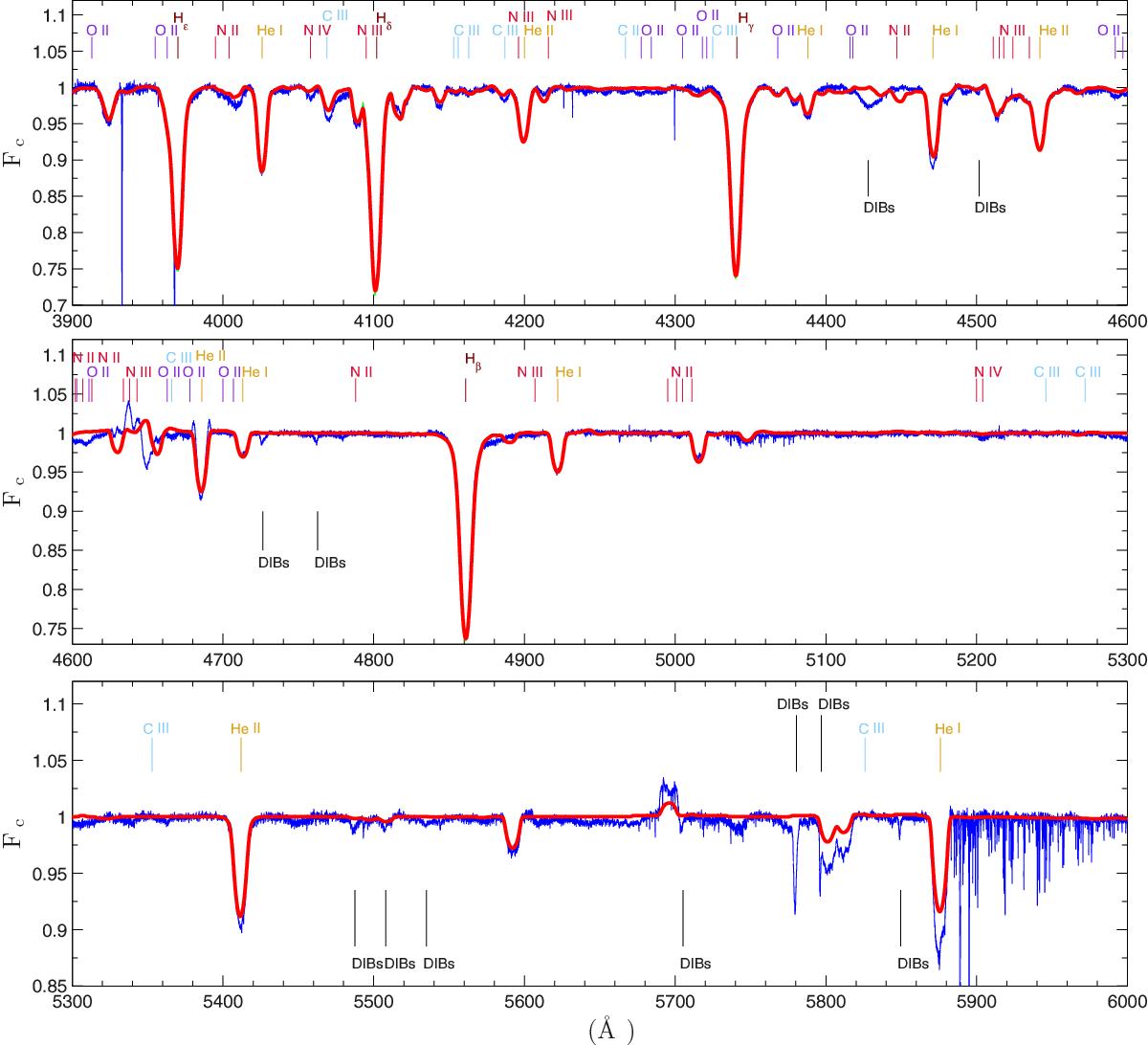Screen dimensions: 1148x1045
Task: Click the deep Hβ absorption trough minimum
Action: pyautogui.click(x=466, y=636)
